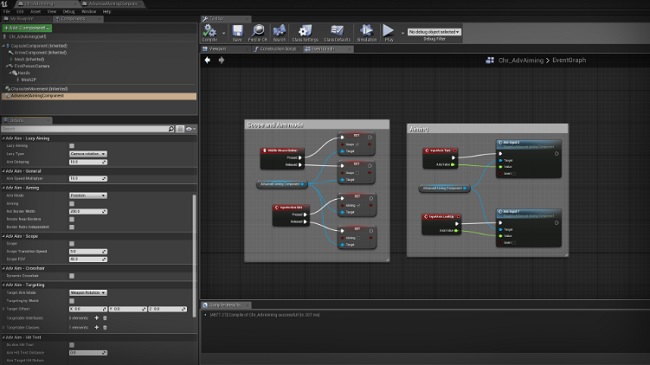
Task: Open Find in CB magnifier icon
Action: click(x=258, y=31)
